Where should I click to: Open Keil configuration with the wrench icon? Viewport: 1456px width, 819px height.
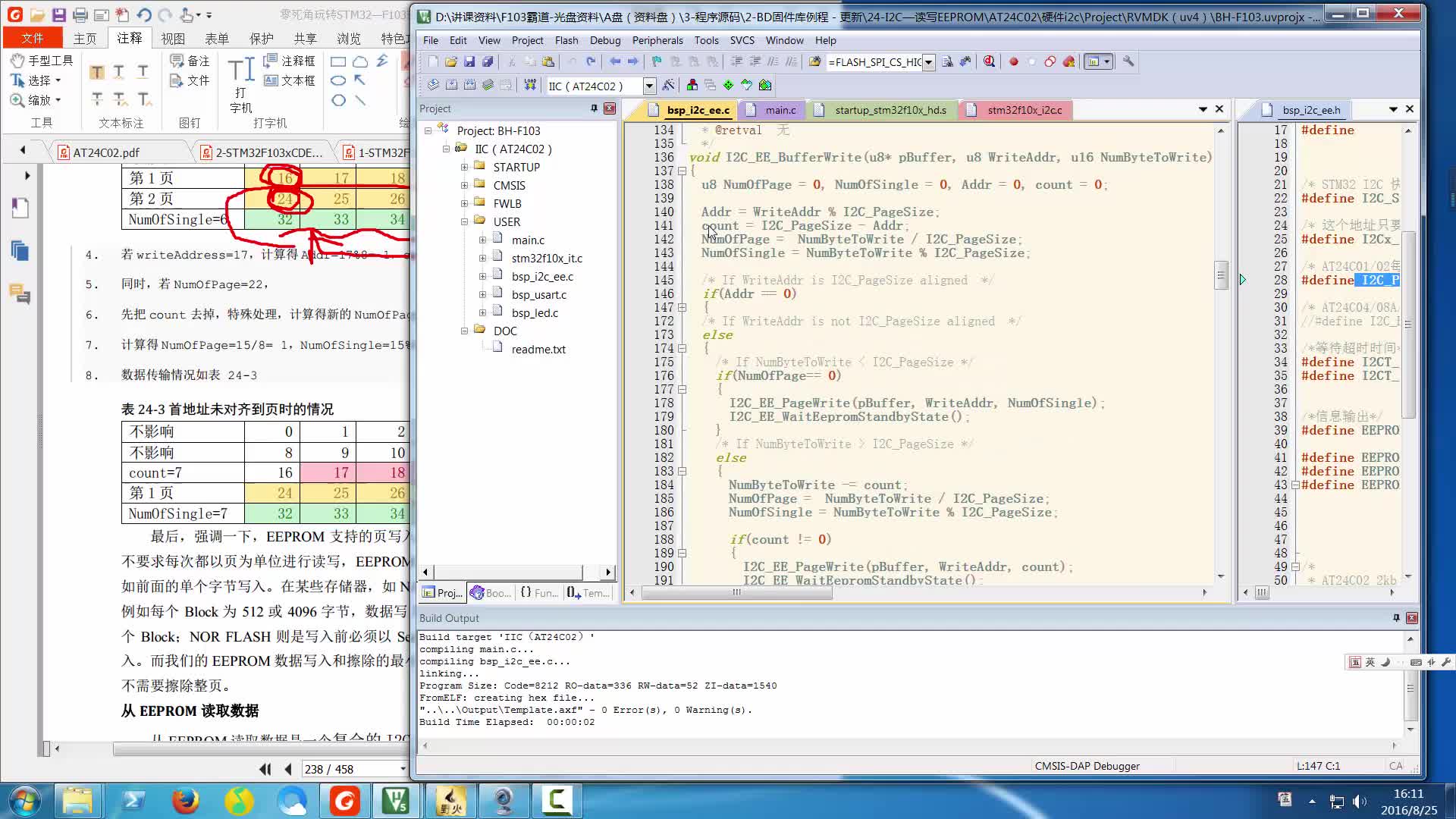click(x=1128, y=61)
